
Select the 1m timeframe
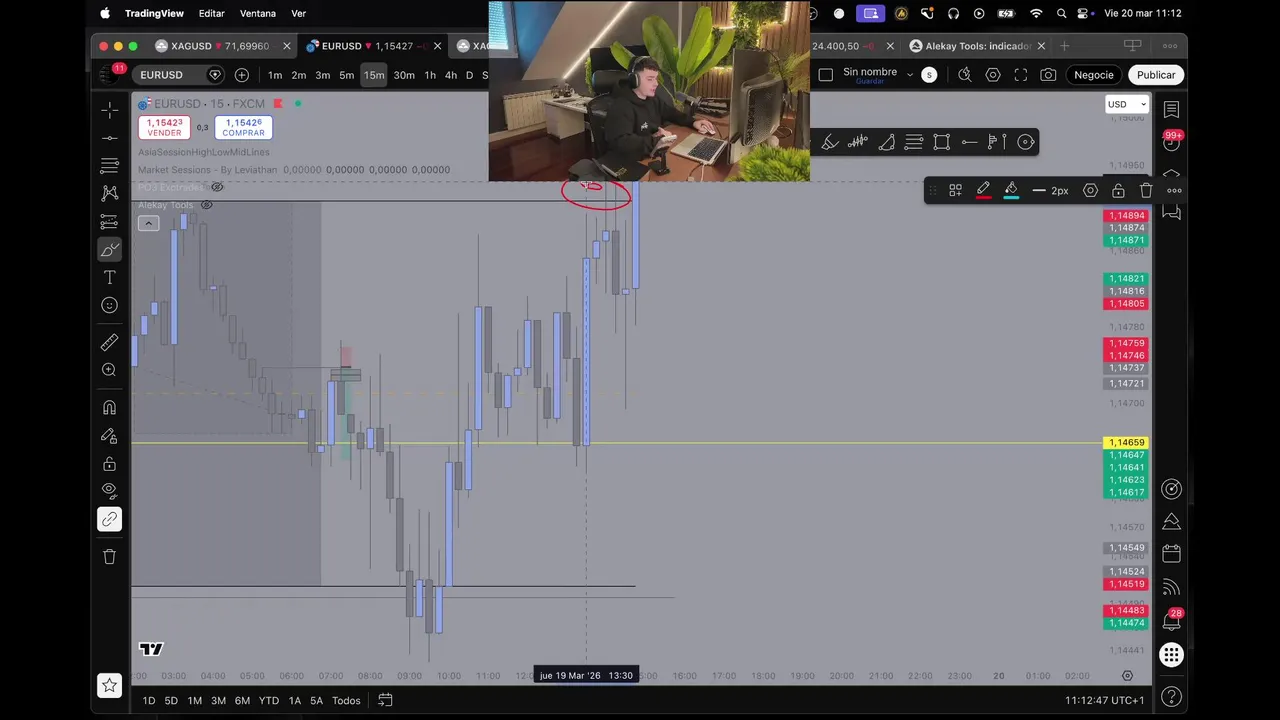pos(275,75)
